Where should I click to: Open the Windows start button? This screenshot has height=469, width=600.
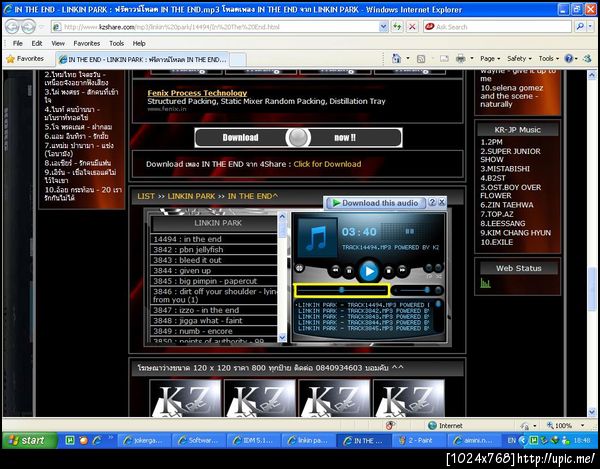coord(29,440)
